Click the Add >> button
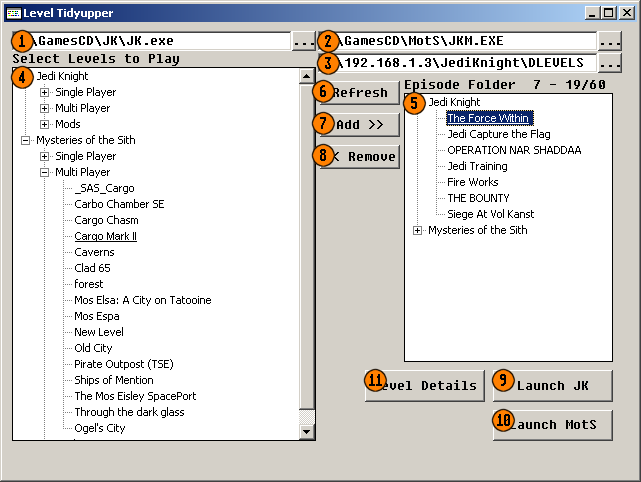The width and height of the screenshot is (641, 482). coord(359,125)
